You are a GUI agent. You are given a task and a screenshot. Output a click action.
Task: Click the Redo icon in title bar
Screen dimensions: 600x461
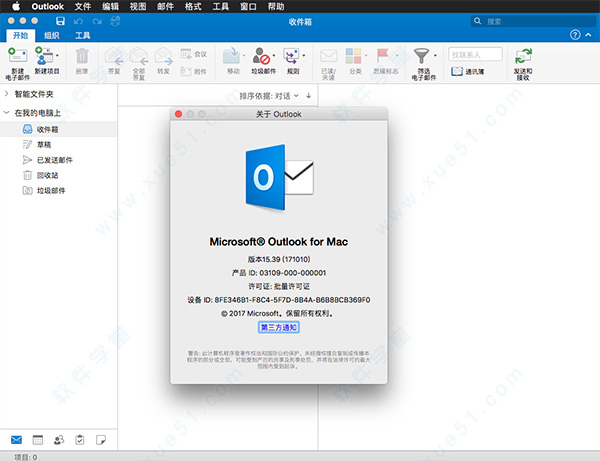point(97,21)
